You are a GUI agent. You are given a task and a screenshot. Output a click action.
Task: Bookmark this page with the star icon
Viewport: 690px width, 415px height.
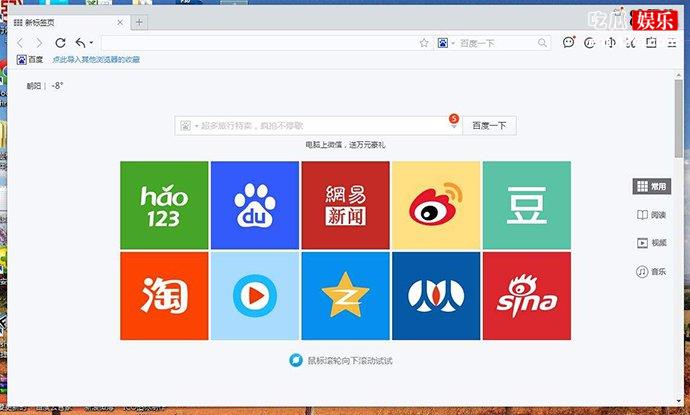(424, 43)
